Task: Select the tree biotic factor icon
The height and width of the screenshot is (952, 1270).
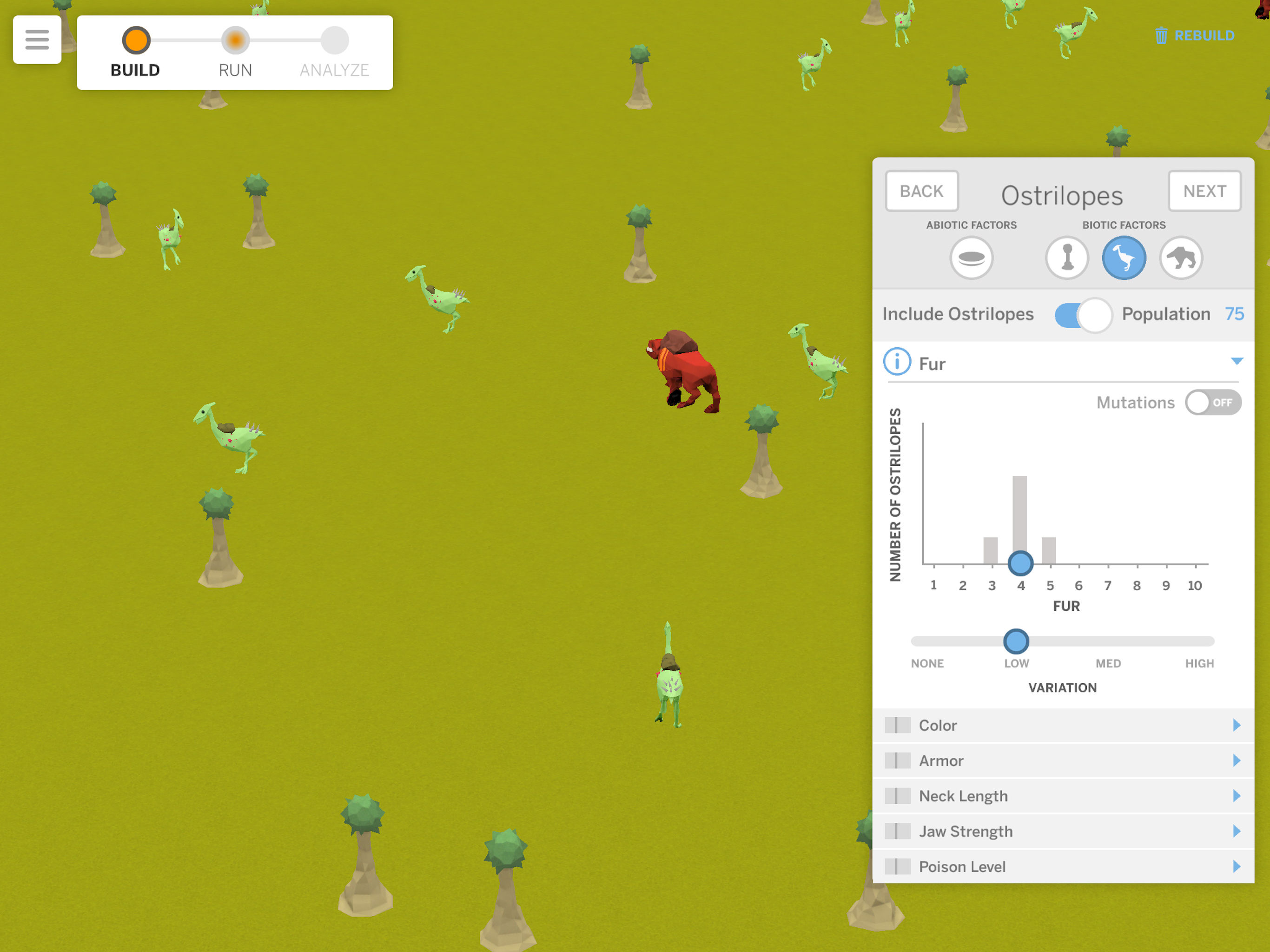Action: coord(1067,258)
